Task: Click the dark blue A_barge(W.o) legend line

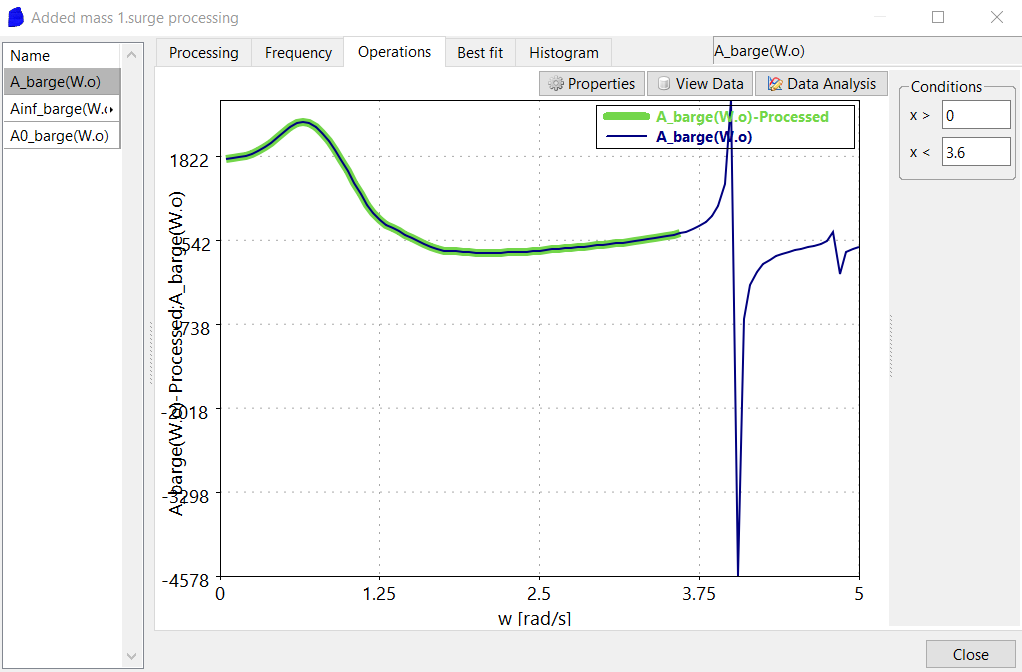Action: pyautogui.click(x=627, y=137)
